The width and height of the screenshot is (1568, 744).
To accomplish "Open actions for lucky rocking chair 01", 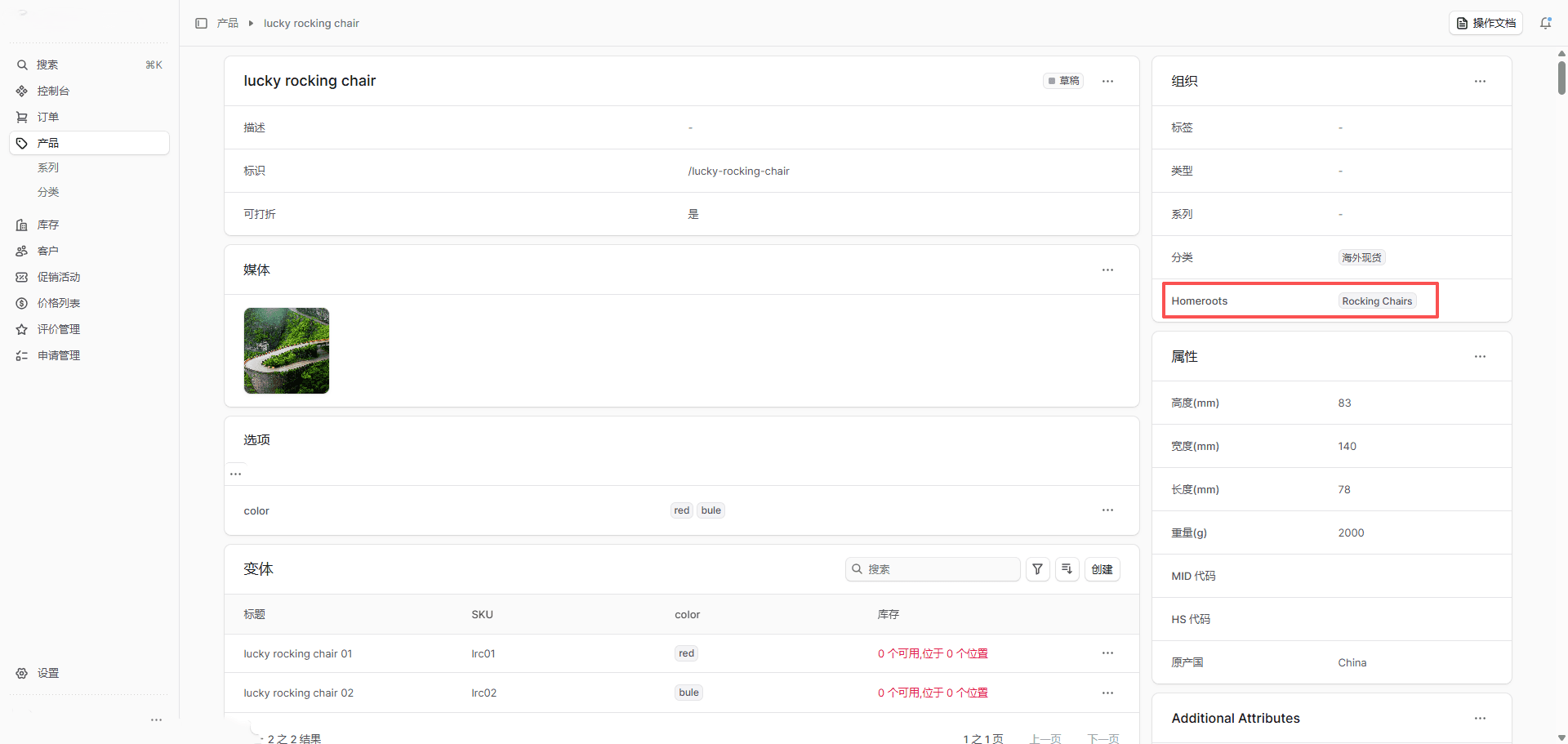I will coord(1107,653).
